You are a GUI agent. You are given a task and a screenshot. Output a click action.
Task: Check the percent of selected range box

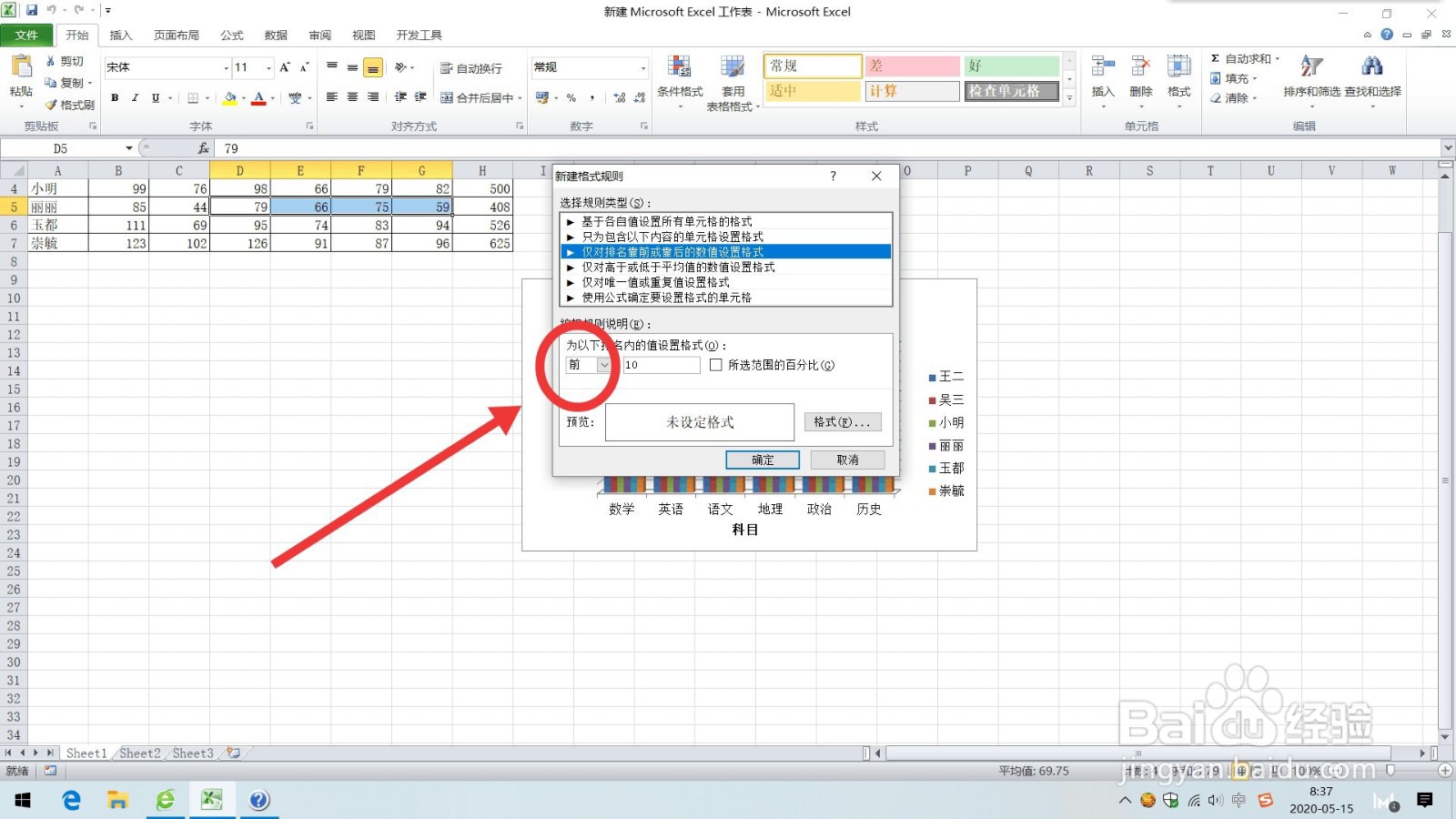pos(716,365)
